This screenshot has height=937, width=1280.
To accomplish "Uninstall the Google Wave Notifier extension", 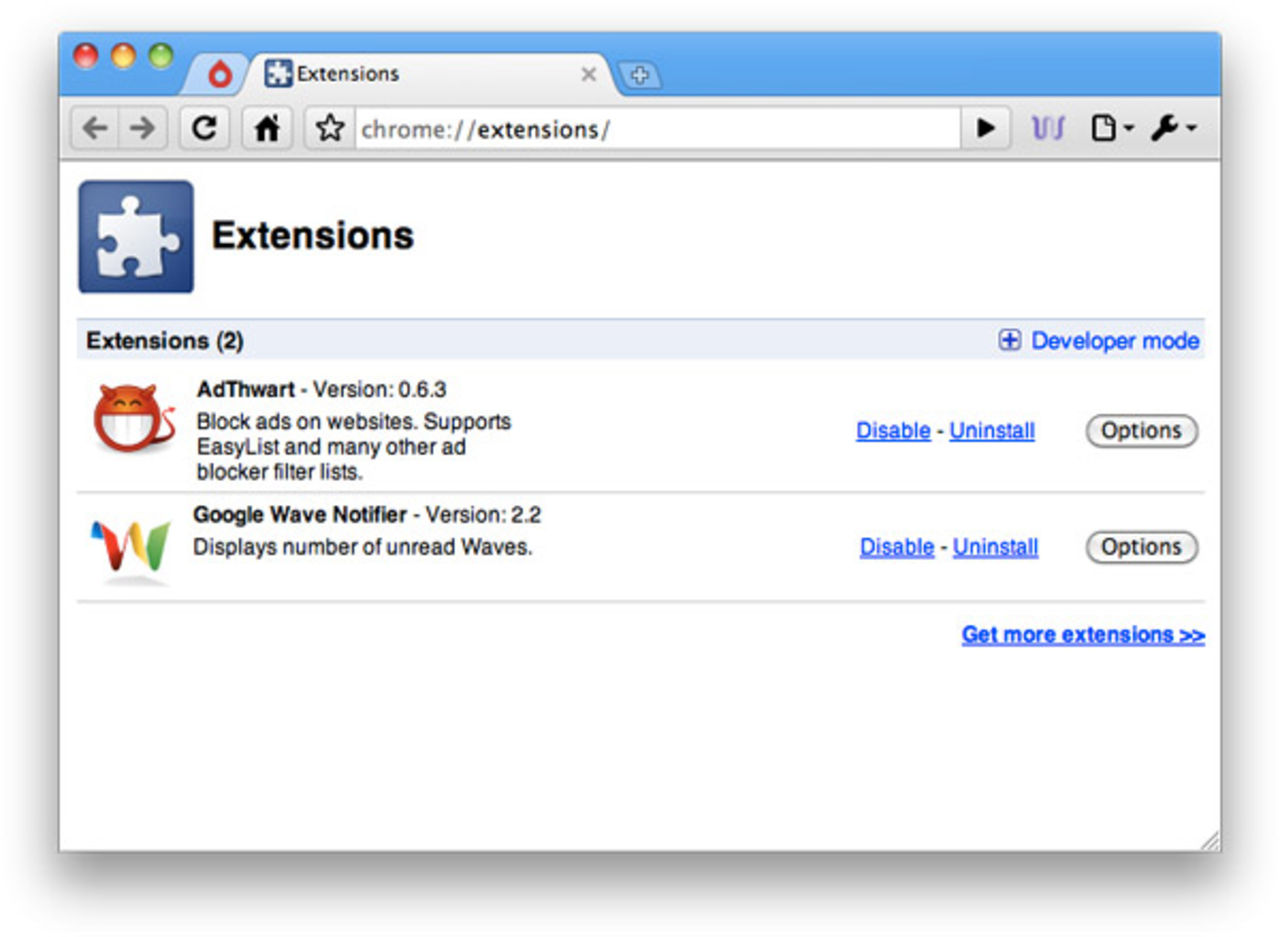I will pos(994,547).
